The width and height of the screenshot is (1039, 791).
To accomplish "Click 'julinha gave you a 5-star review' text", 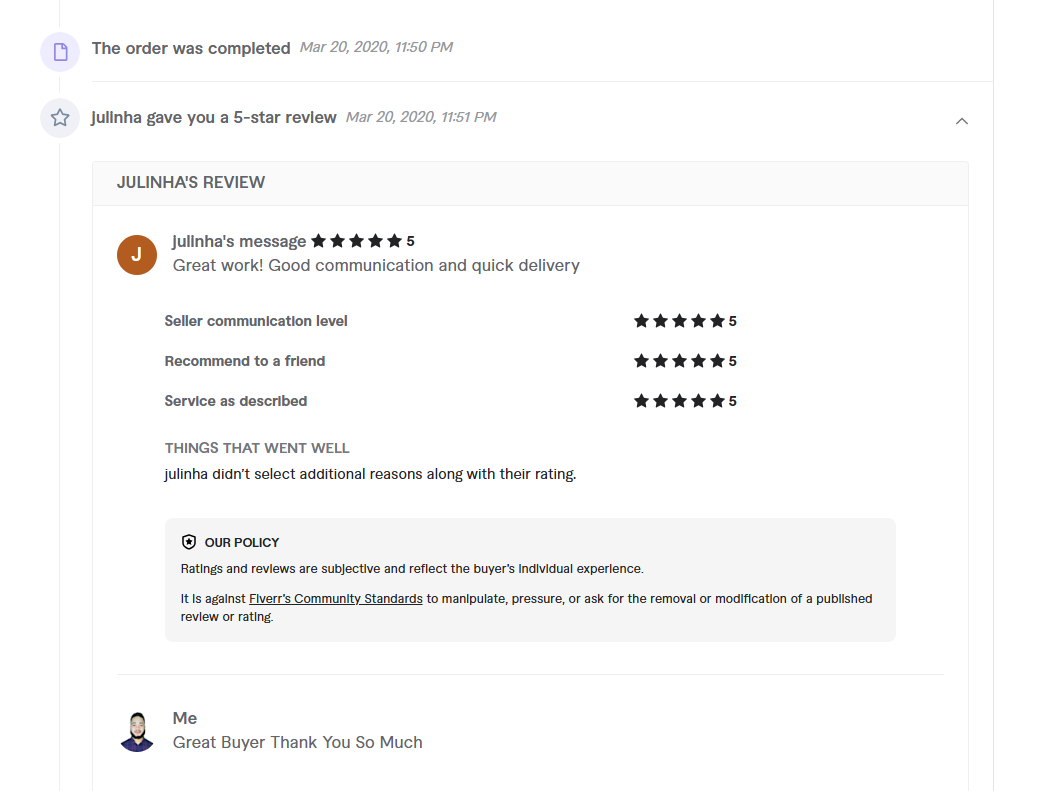I will [214, 118].
